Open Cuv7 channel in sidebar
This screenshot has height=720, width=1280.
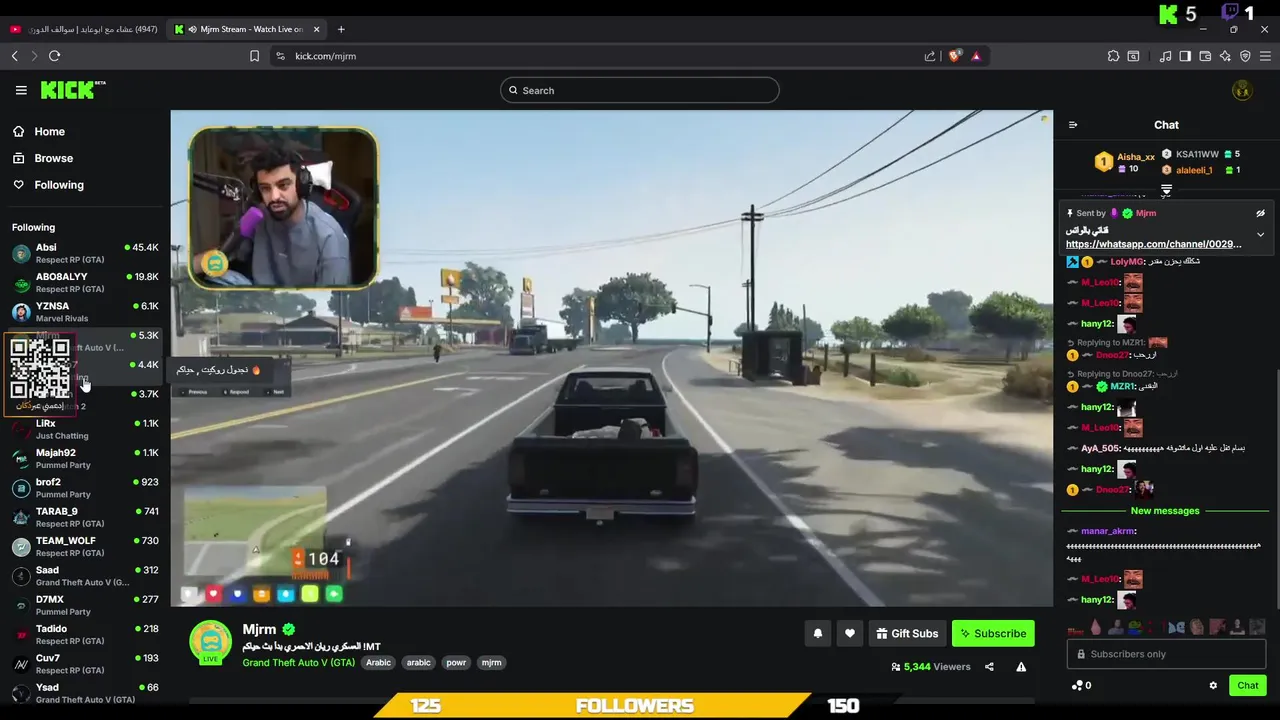coord(85,664)
